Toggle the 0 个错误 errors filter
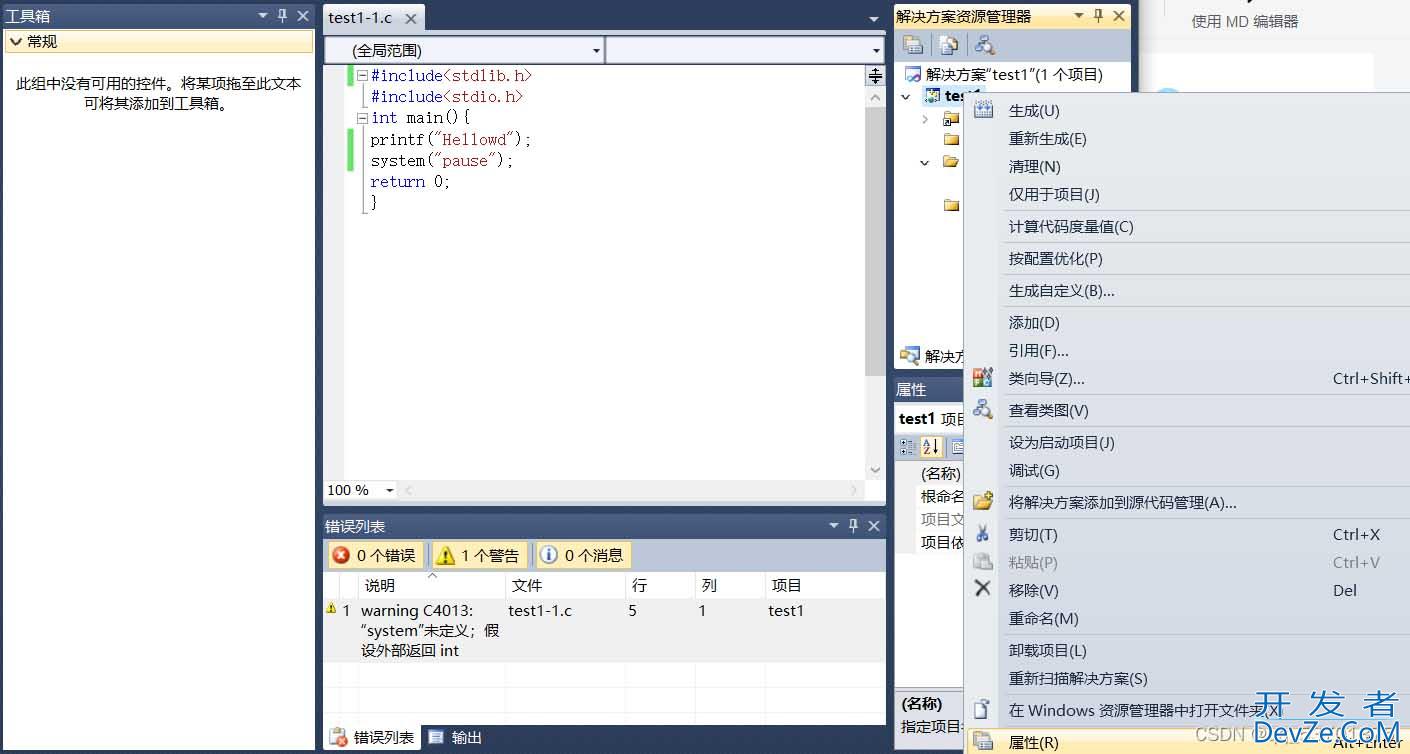This screenshot has width=1410, height=754. (x=375, y=555)
